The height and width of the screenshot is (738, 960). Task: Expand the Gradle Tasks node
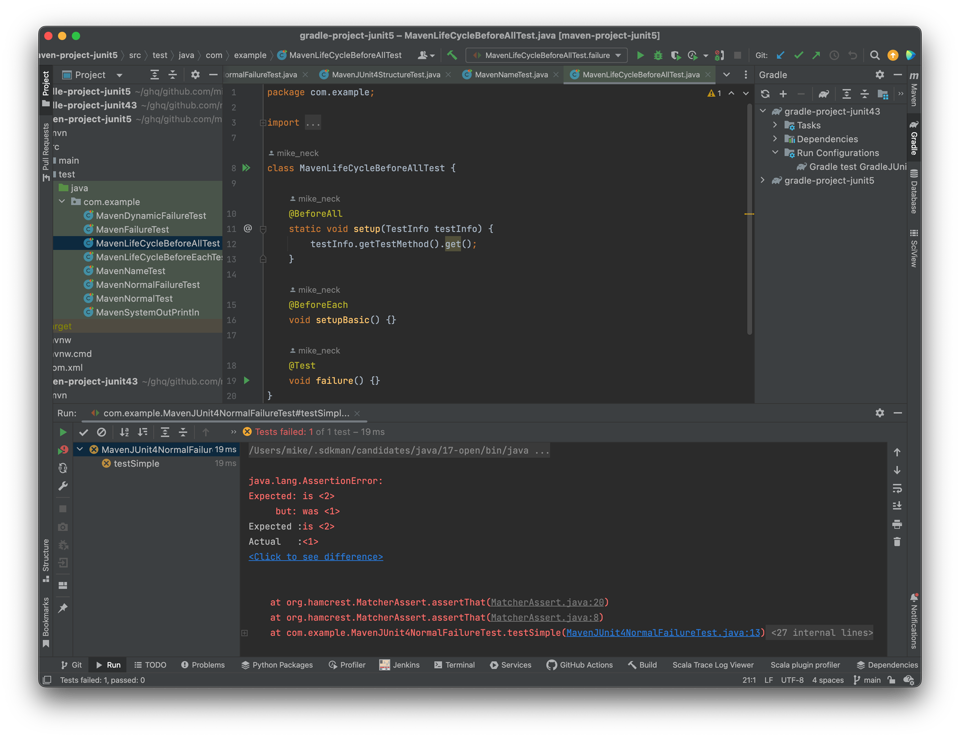[x=775, y=125]
